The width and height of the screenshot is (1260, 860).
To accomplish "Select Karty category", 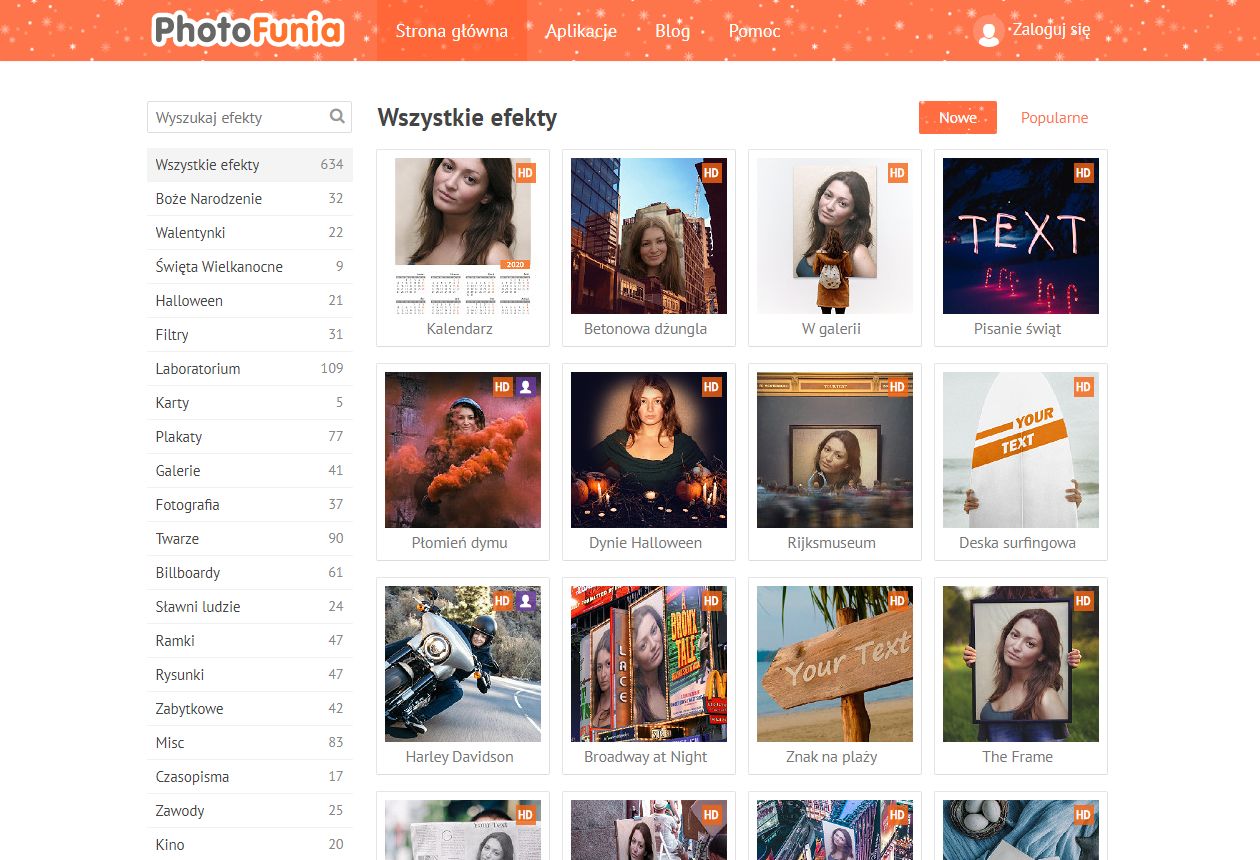I will pos(249,403).
